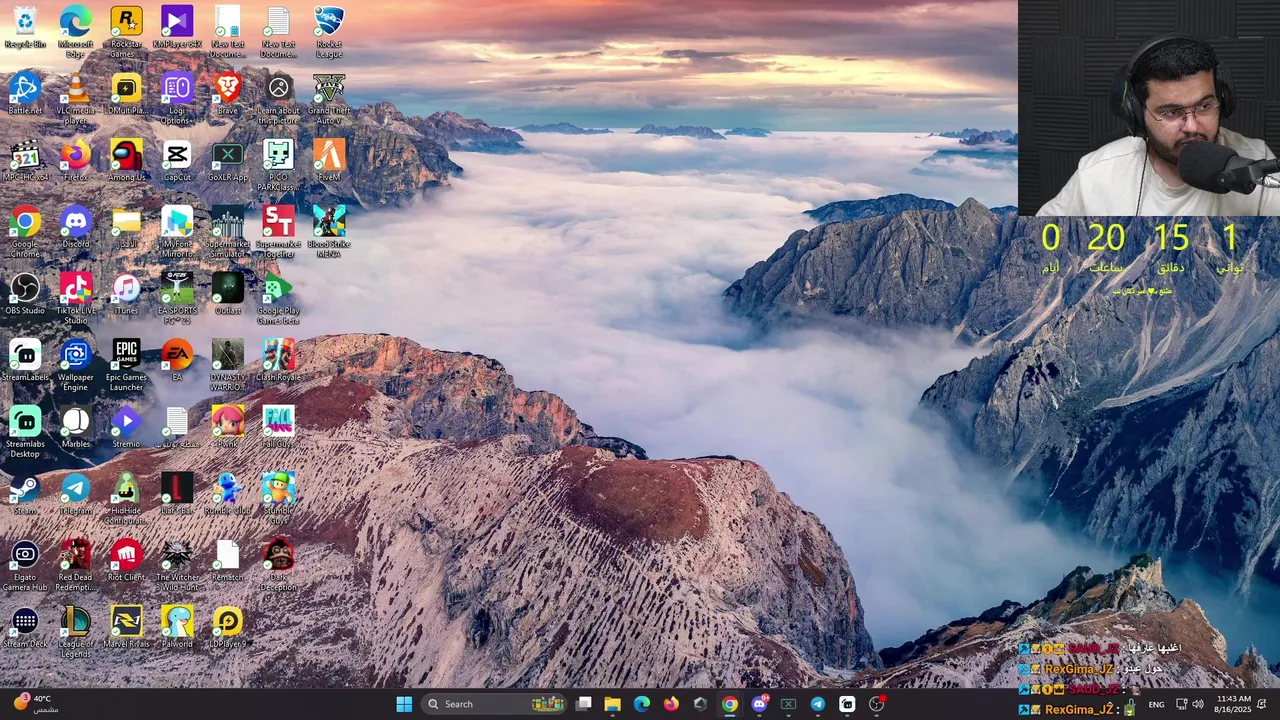Screen dimensions: 1280x720
Task: Click the ENG language indicator
Action: pos(1156,704)
